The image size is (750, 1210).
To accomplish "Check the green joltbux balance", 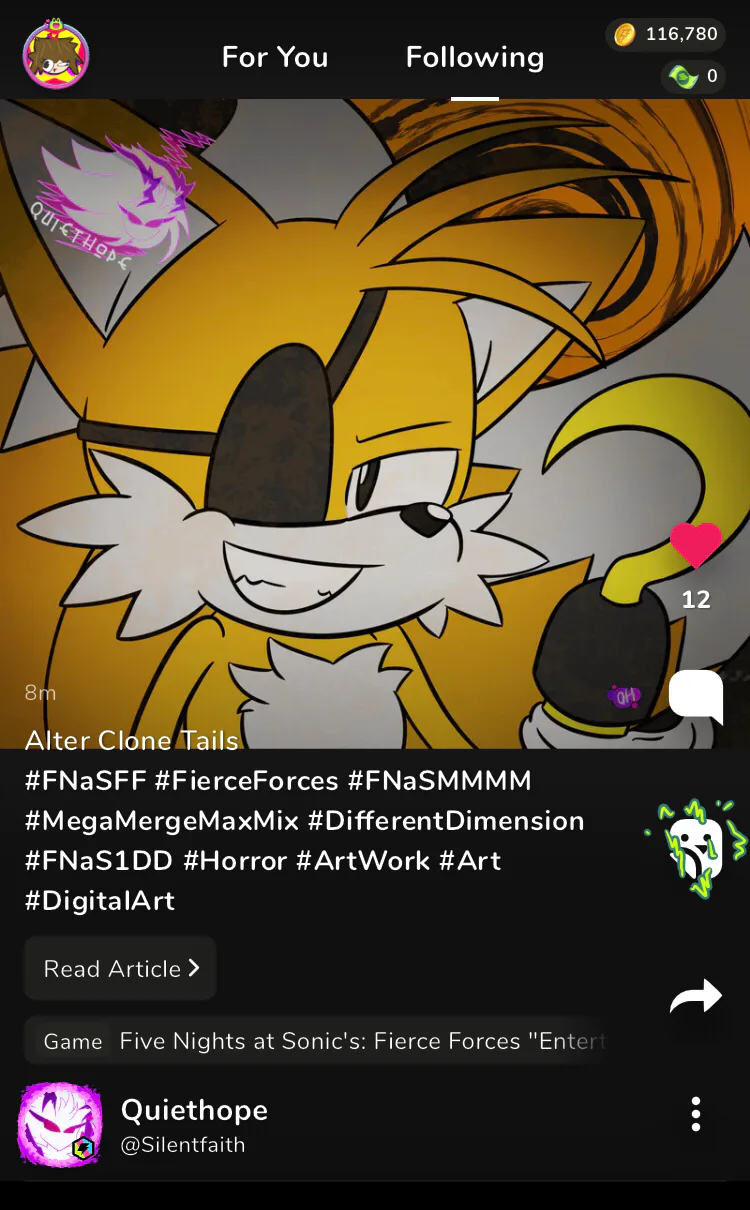I will tap(693, 76).
